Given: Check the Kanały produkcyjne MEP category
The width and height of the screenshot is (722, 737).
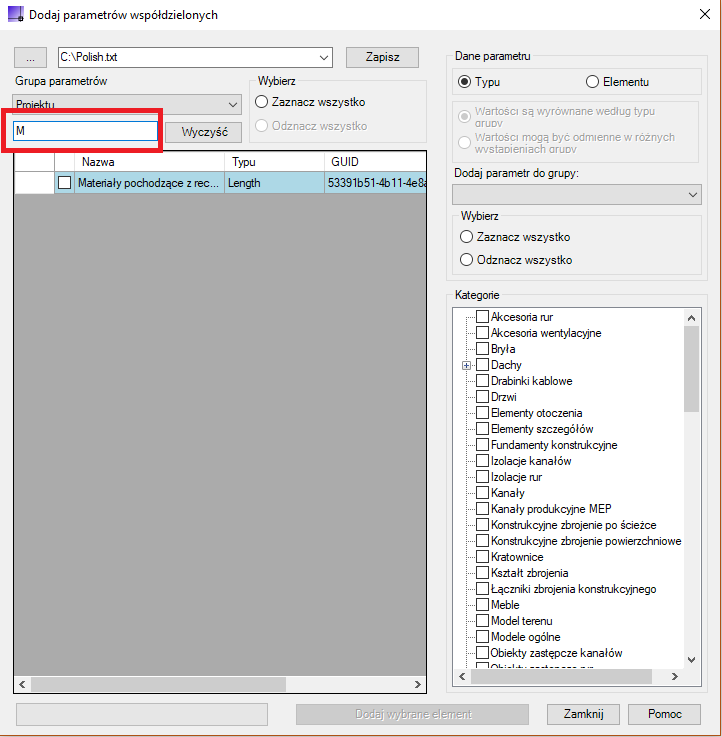Looking at the screenshot, I should coord(482,508).
